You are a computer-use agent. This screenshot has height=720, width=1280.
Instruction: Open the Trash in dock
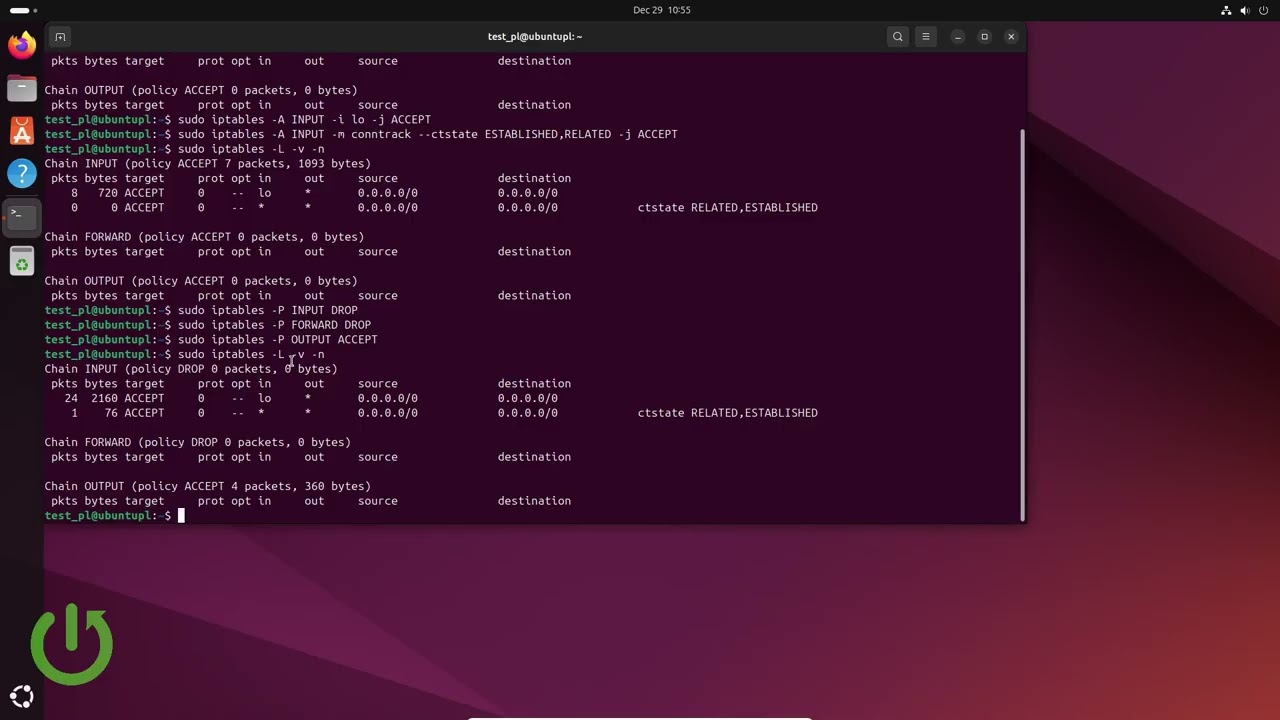point(22,263)
